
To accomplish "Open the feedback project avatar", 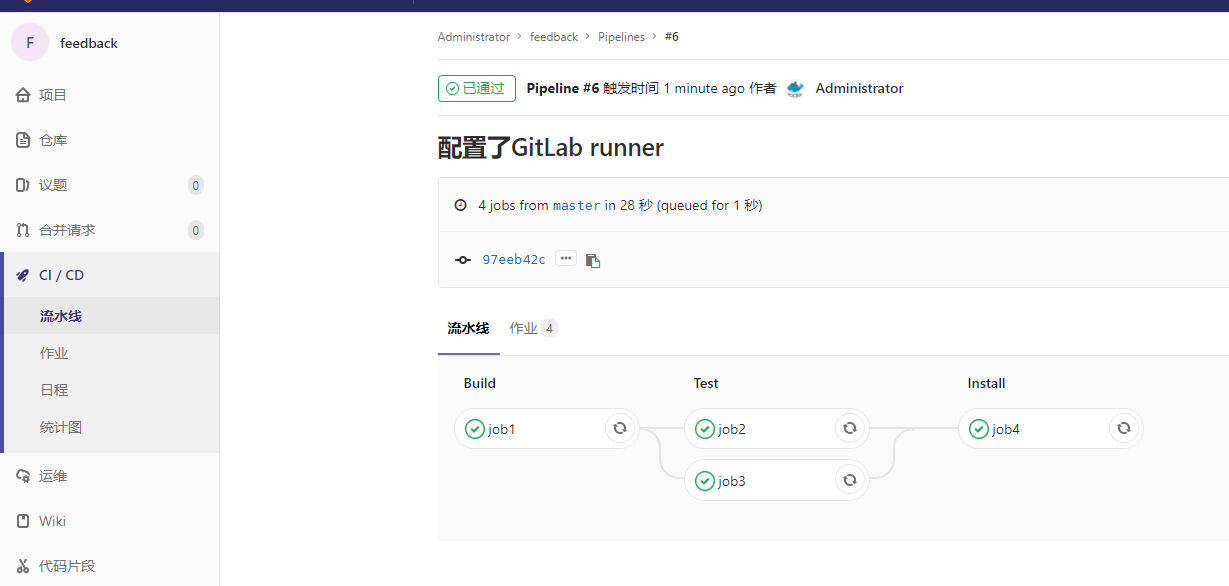I will pyautogui.click(x=30, y=43).
